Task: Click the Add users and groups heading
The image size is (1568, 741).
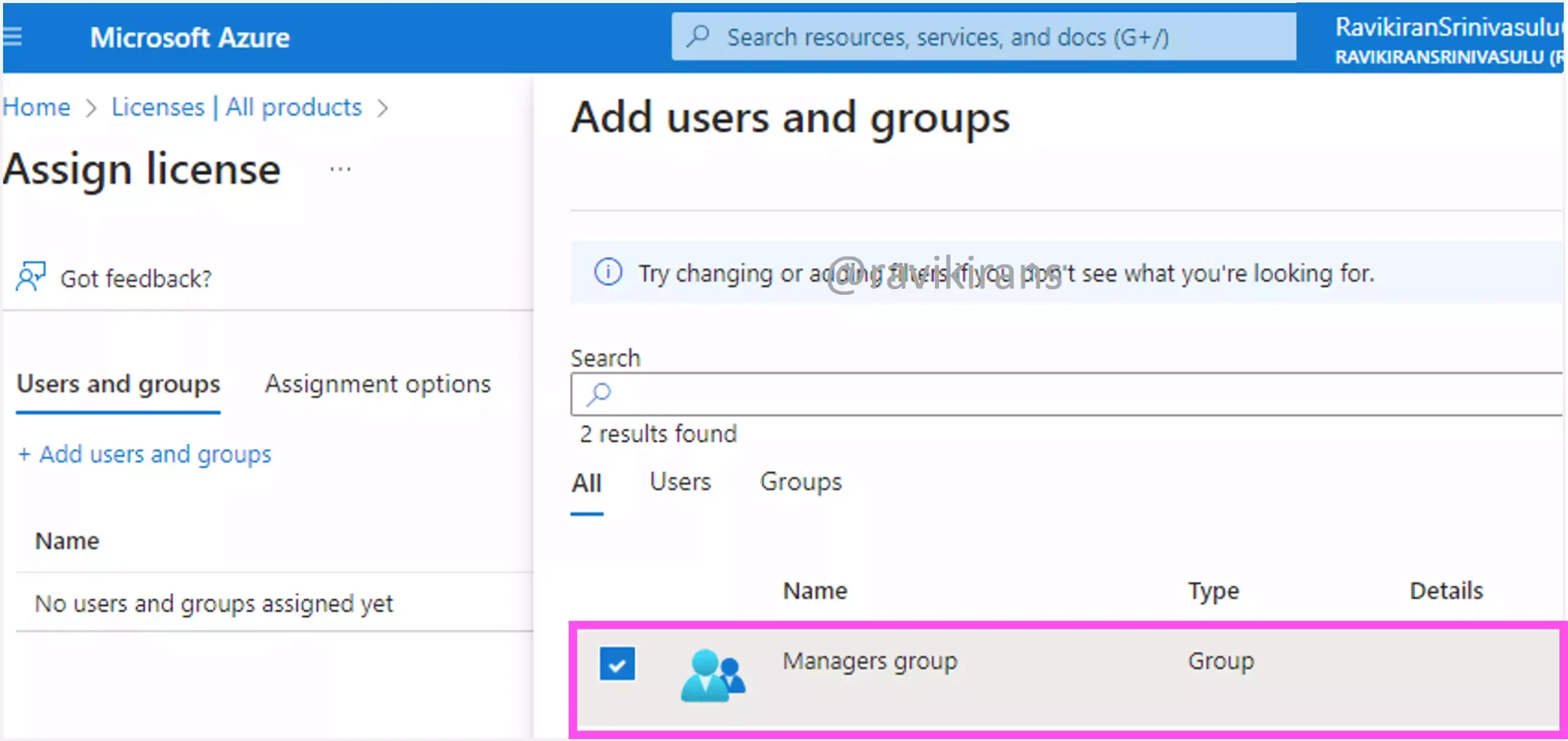Action: 791,118
